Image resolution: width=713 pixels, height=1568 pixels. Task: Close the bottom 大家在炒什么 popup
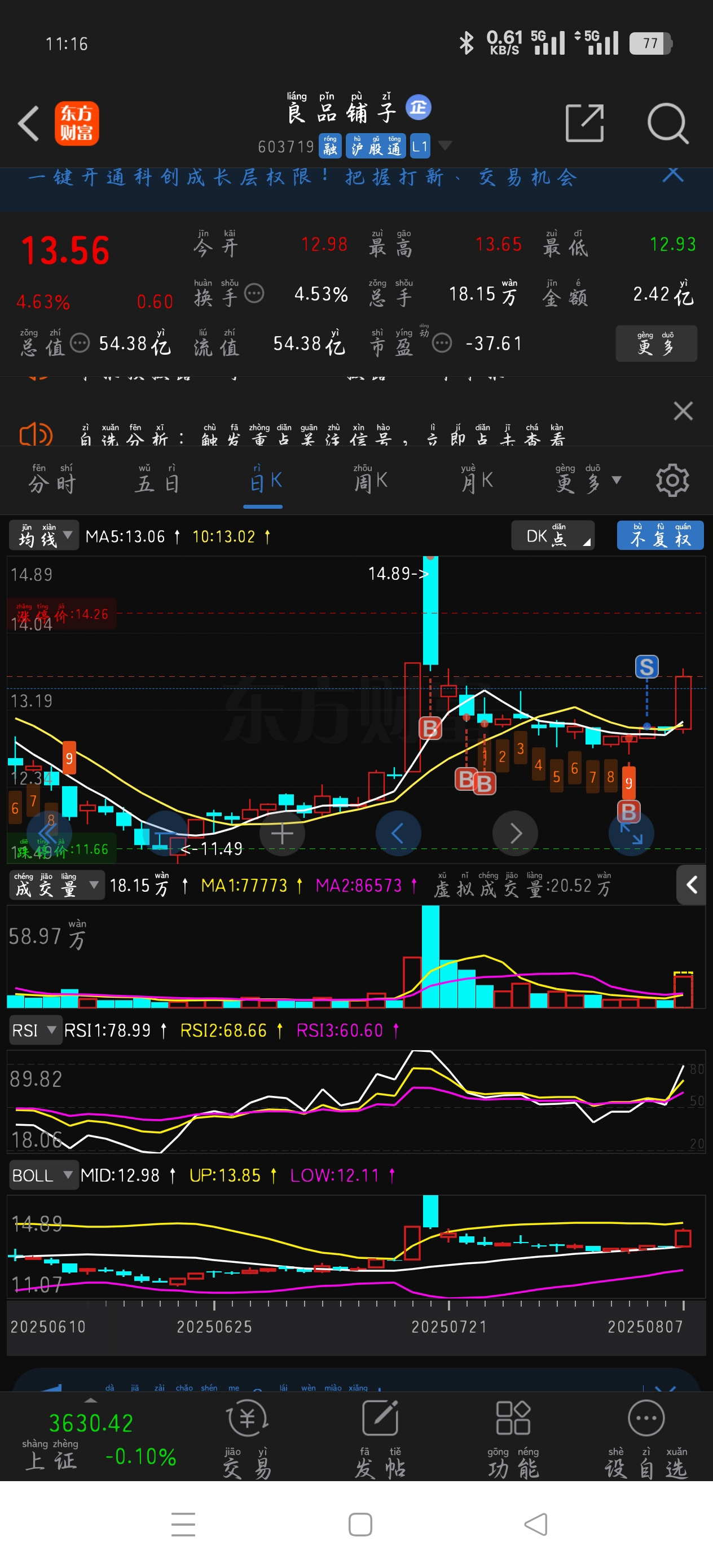click(x=664, y=1389)
